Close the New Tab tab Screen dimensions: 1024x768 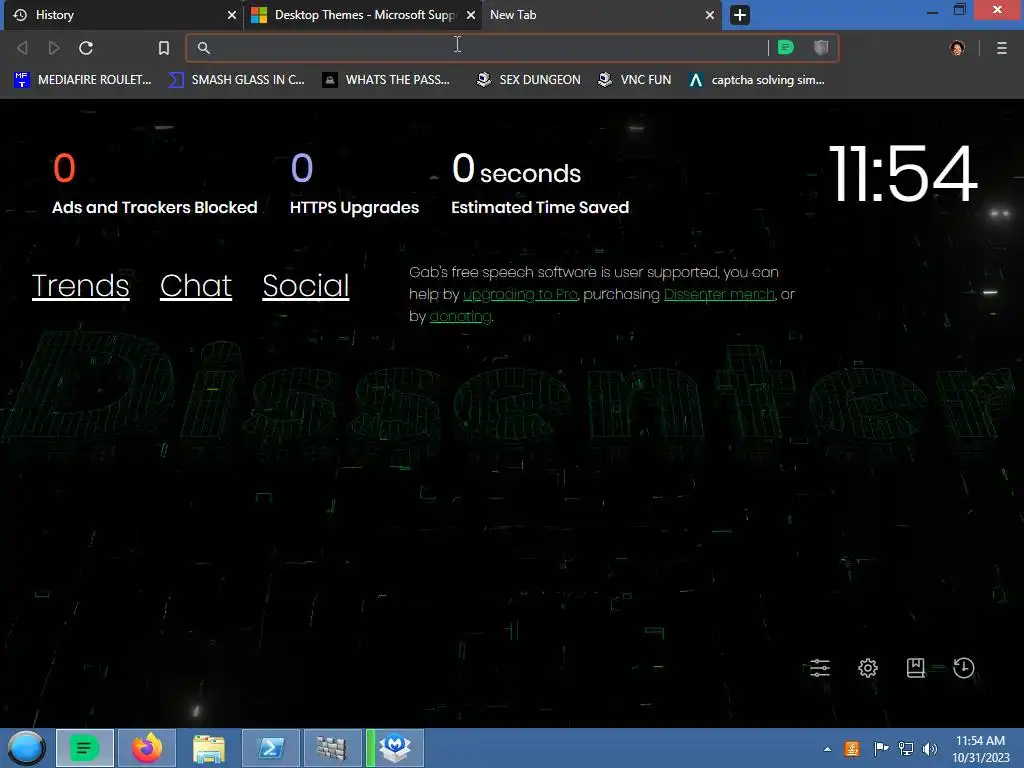(710, 15)
